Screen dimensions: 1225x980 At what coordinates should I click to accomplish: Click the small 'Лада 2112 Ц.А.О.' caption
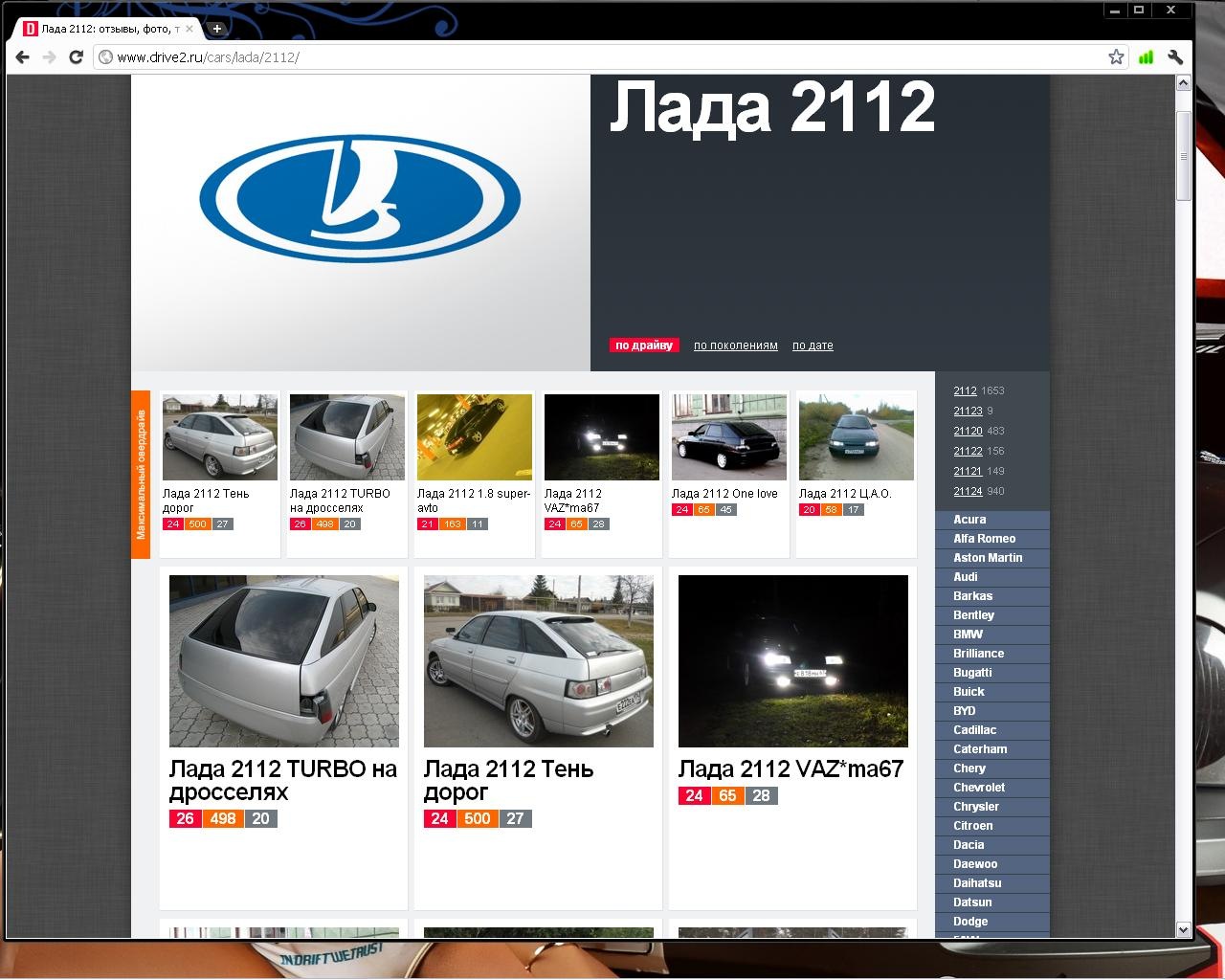[x=845, y=494]
